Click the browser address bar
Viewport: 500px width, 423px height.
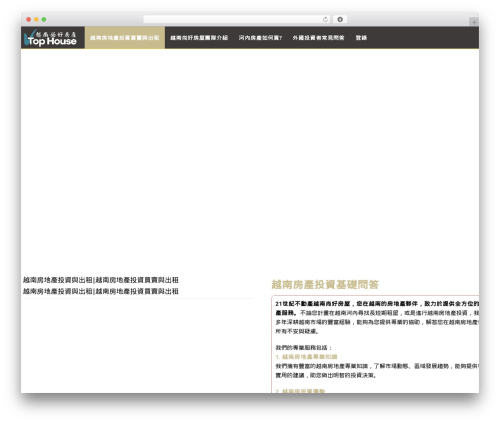tap(237, 19)
